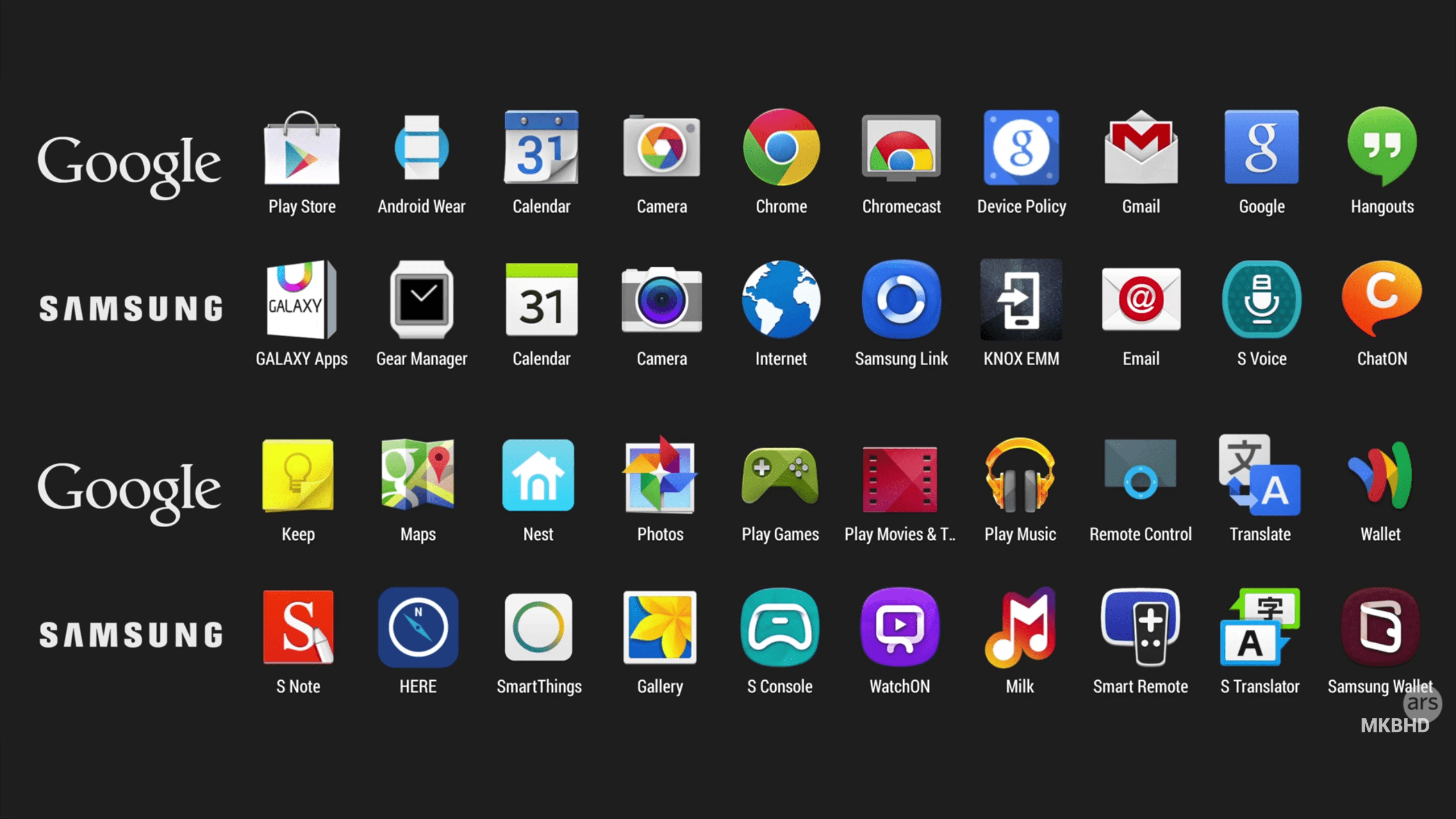The height and width of the screenshot is (819, 1456).
Task: Launch S Voice app
Action: [1261, 300]
